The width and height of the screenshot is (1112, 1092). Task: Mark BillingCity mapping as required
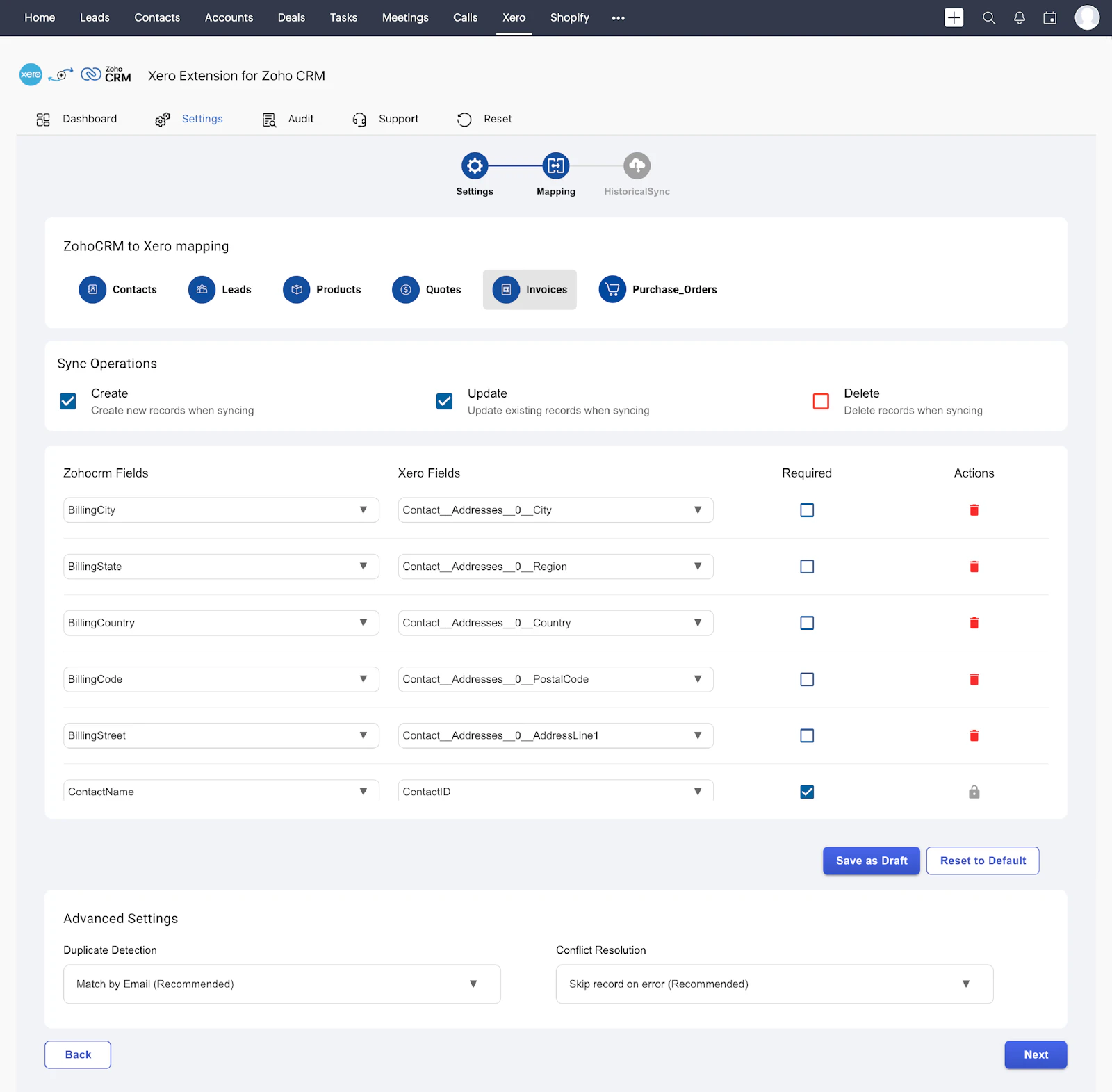(x=807, y=510)
